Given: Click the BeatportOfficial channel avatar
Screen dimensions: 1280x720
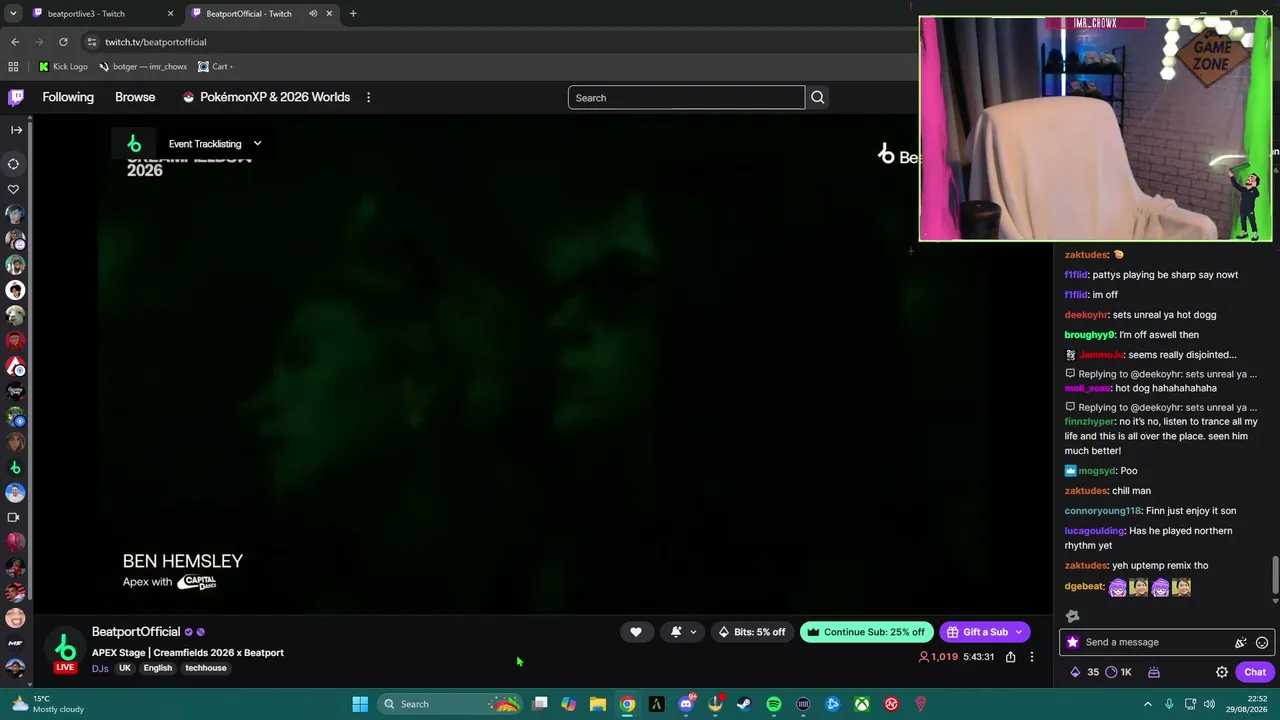Looking at the screenshot, I should [x=65, y=647].
